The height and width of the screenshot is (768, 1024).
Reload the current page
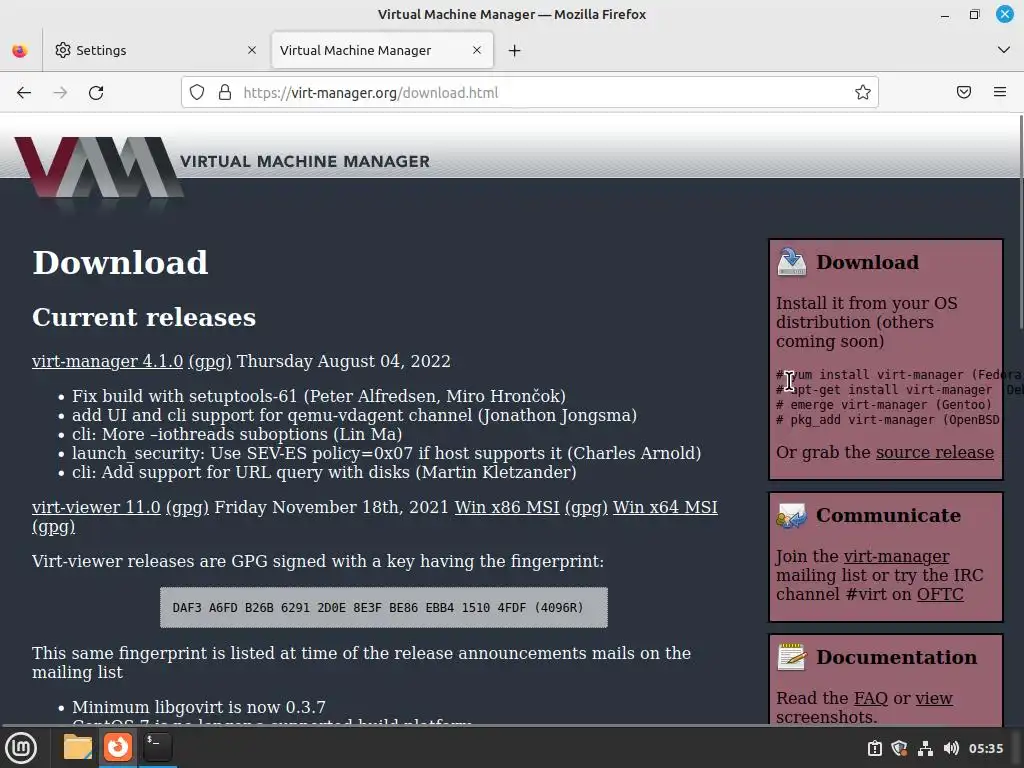(x=96, y=93)
